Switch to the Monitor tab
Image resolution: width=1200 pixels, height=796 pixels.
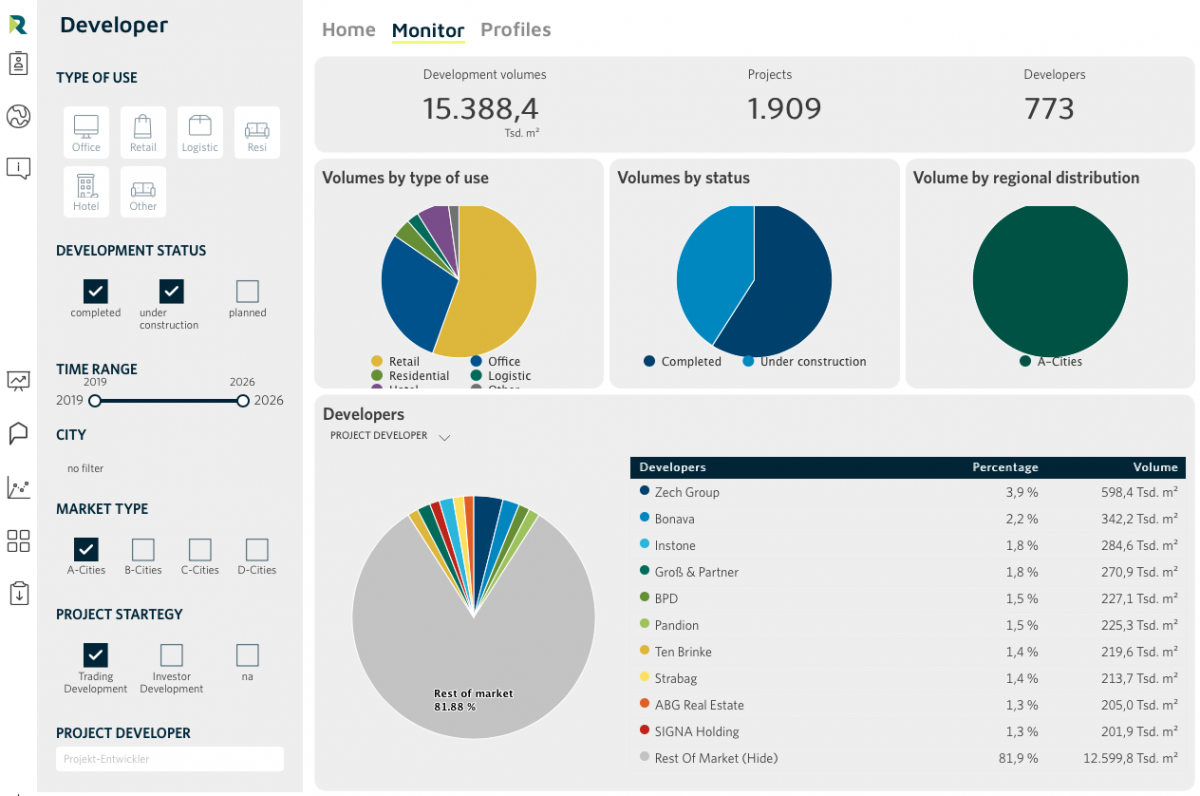(x=428, y=31)
